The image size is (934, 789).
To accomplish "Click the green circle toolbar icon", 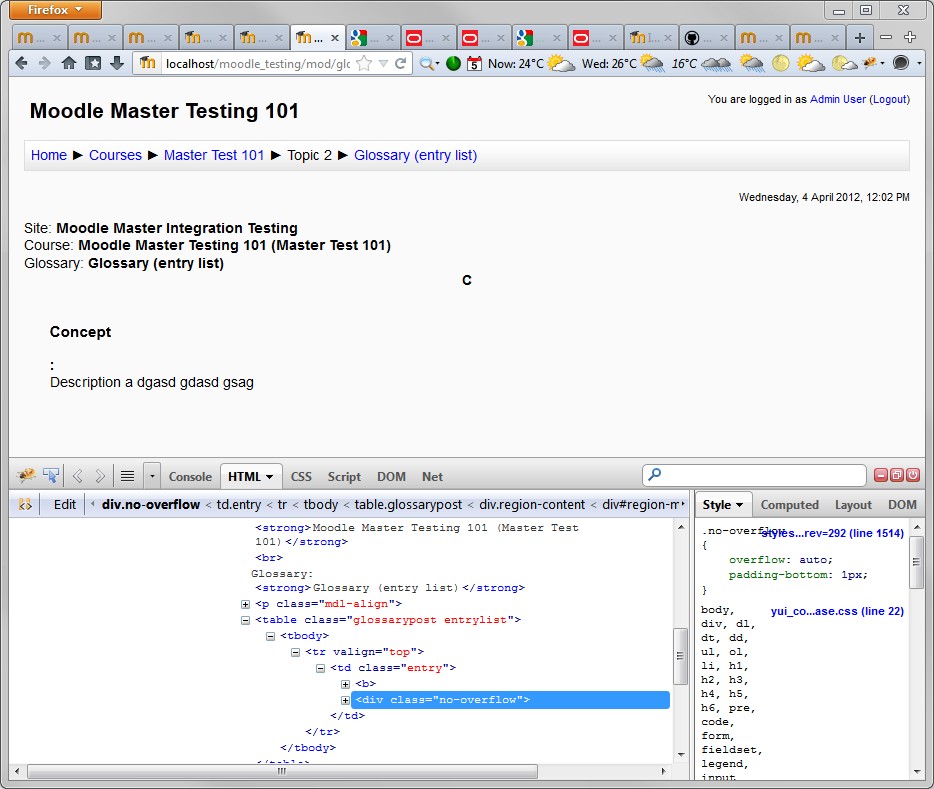I will point(453,63).
